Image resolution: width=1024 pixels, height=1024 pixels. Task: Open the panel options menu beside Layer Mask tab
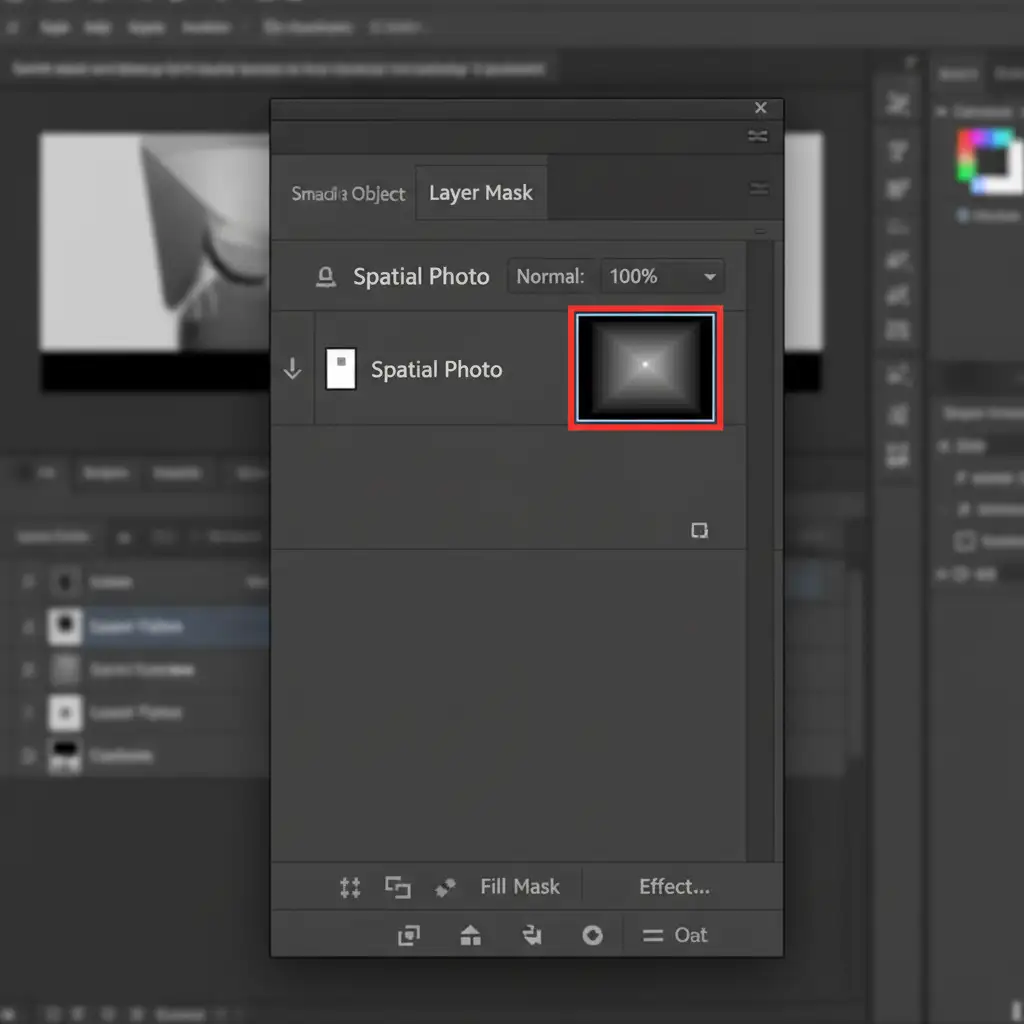pyautogui.click(x=760, y=189)
